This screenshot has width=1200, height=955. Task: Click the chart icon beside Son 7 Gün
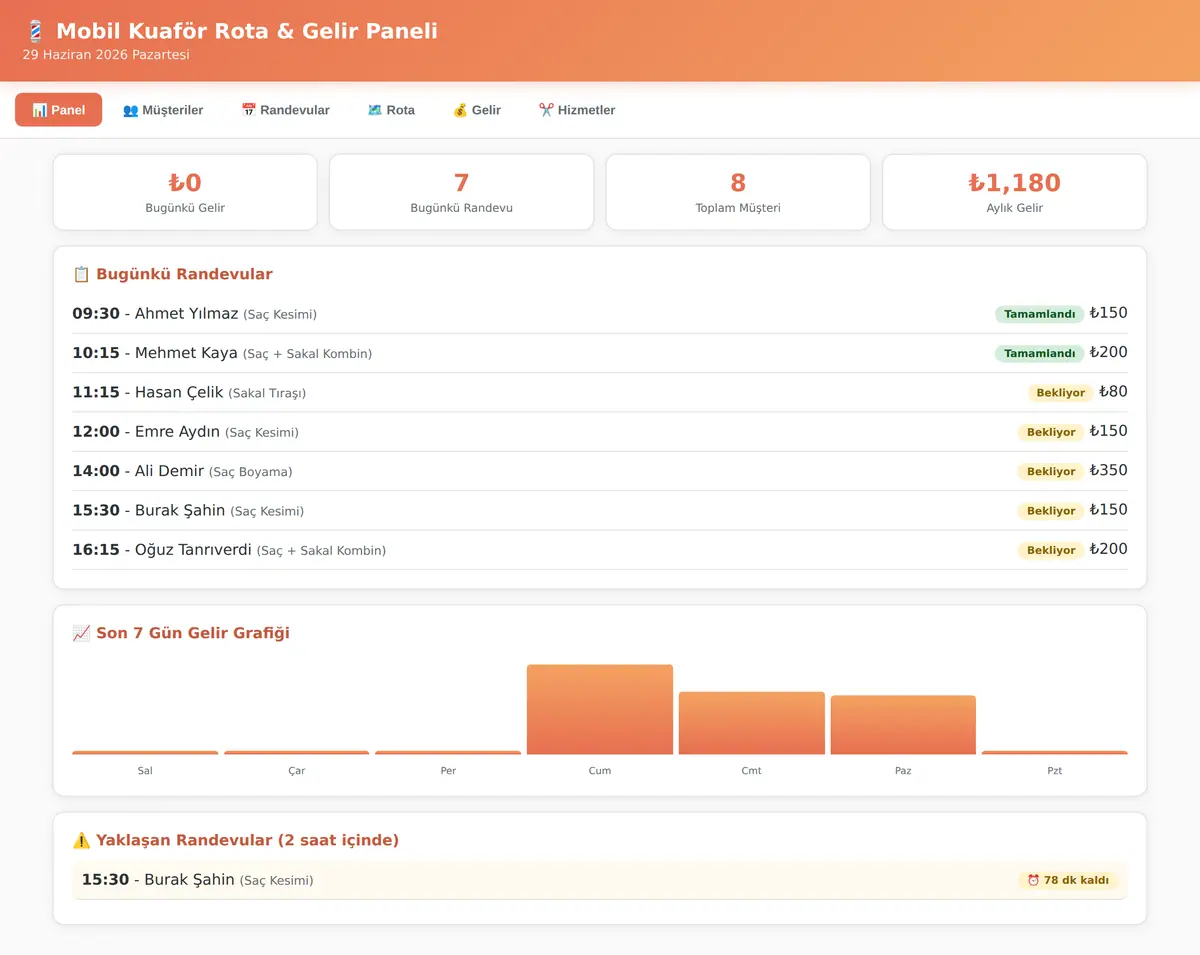click(x=81, y=633)
